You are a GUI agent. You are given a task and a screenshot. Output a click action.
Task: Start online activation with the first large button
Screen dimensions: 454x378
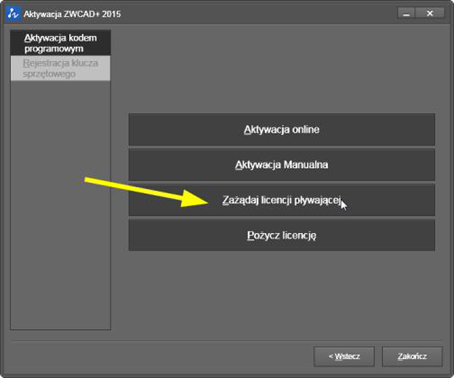(282, 129)
